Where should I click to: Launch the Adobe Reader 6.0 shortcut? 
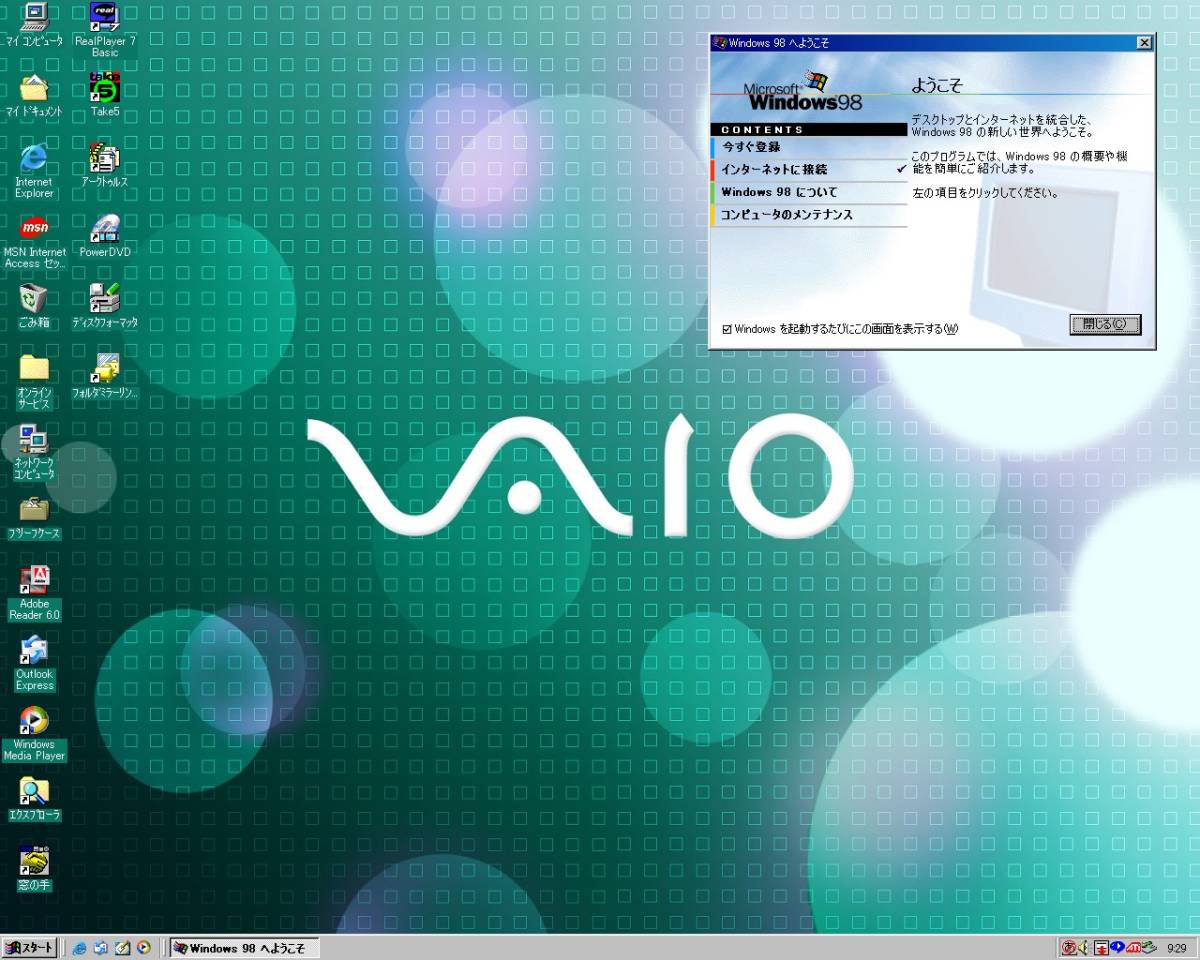click(x=34, y=593)
